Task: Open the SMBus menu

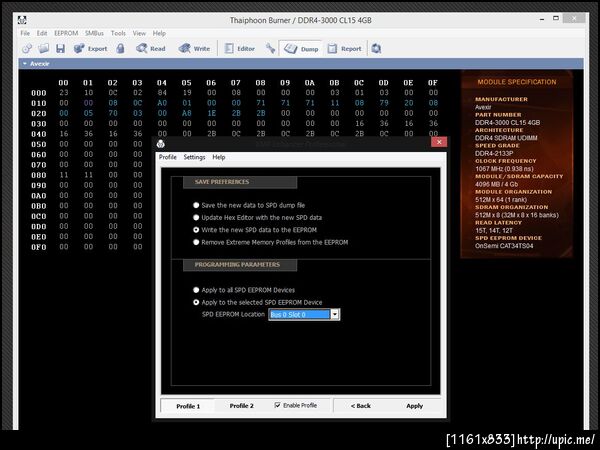Action: coord(94,33)
